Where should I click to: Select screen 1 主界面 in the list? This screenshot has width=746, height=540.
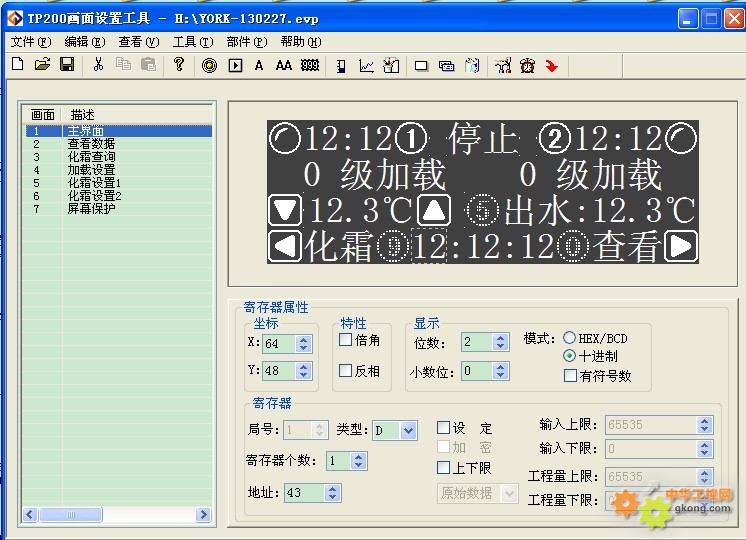click(118, 131)
